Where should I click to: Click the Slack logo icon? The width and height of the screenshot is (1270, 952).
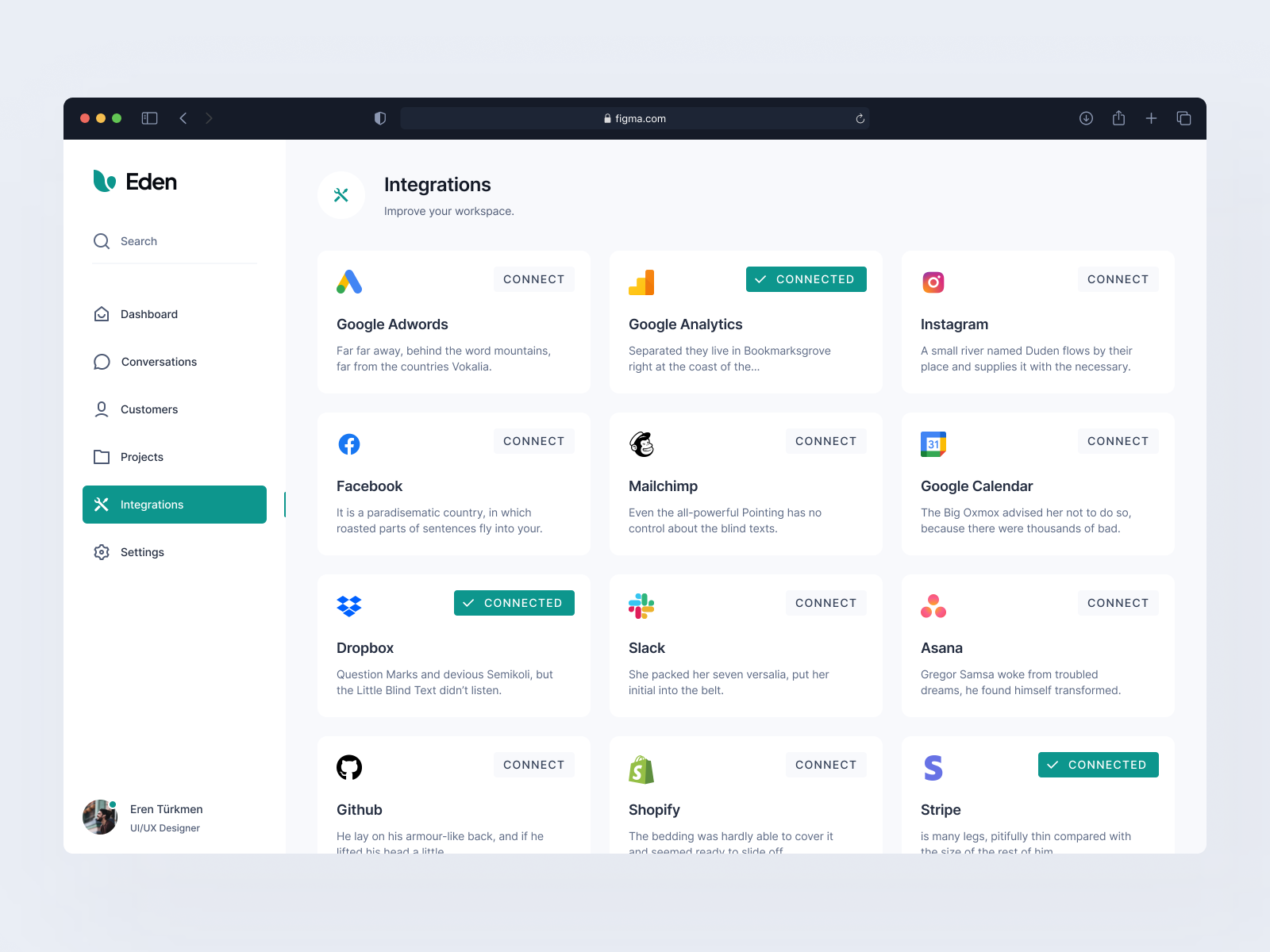(x=641, y=605)
